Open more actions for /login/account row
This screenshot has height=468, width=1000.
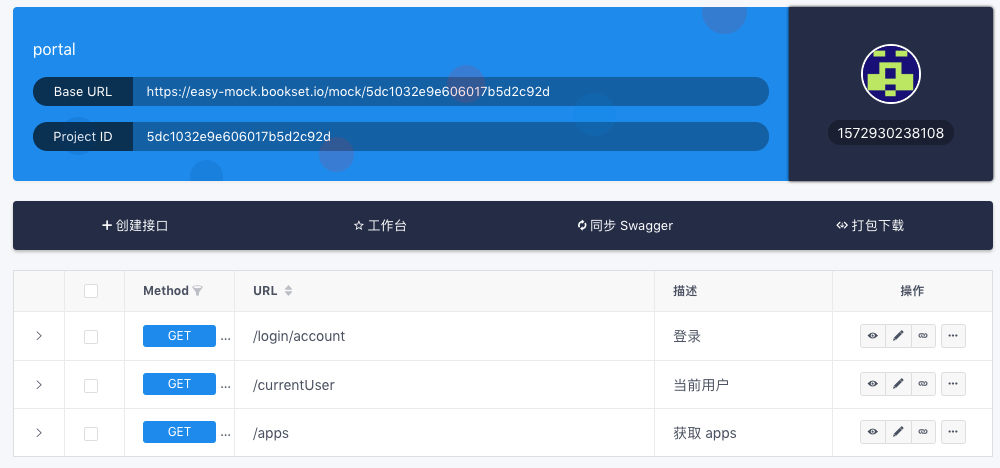953,336
